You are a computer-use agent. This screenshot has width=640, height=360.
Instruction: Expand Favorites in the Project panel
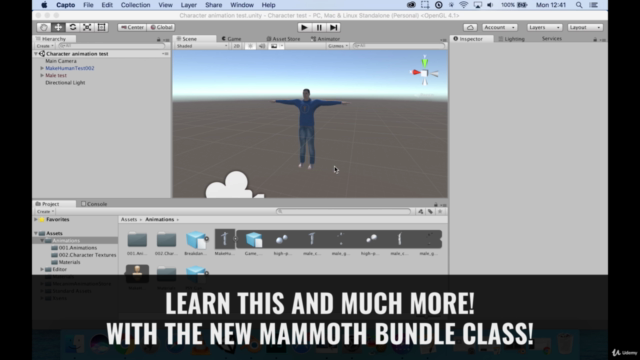(36, 220)
